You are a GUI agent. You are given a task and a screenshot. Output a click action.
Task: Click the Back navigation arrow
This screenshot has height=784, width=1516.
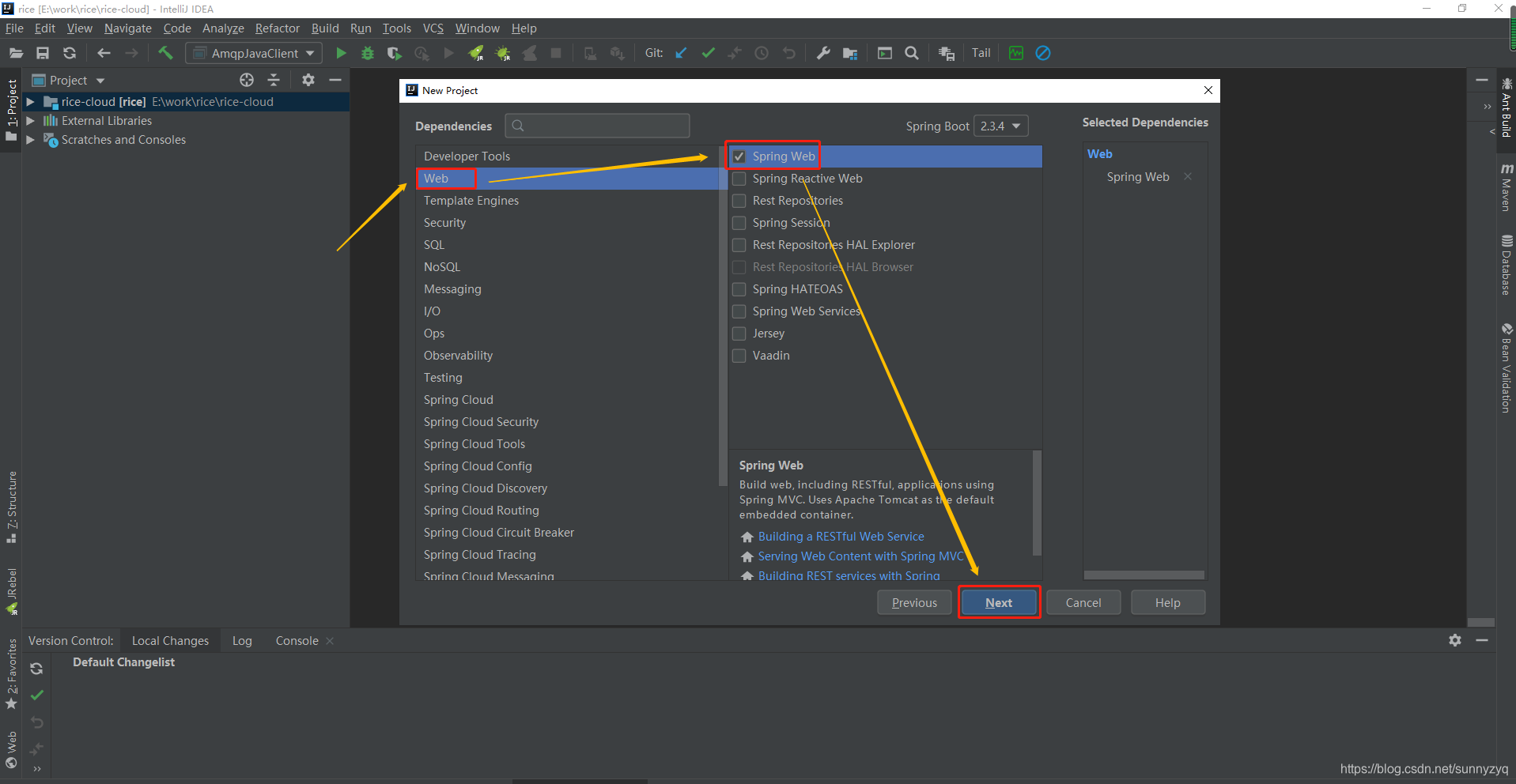(104, 53)
